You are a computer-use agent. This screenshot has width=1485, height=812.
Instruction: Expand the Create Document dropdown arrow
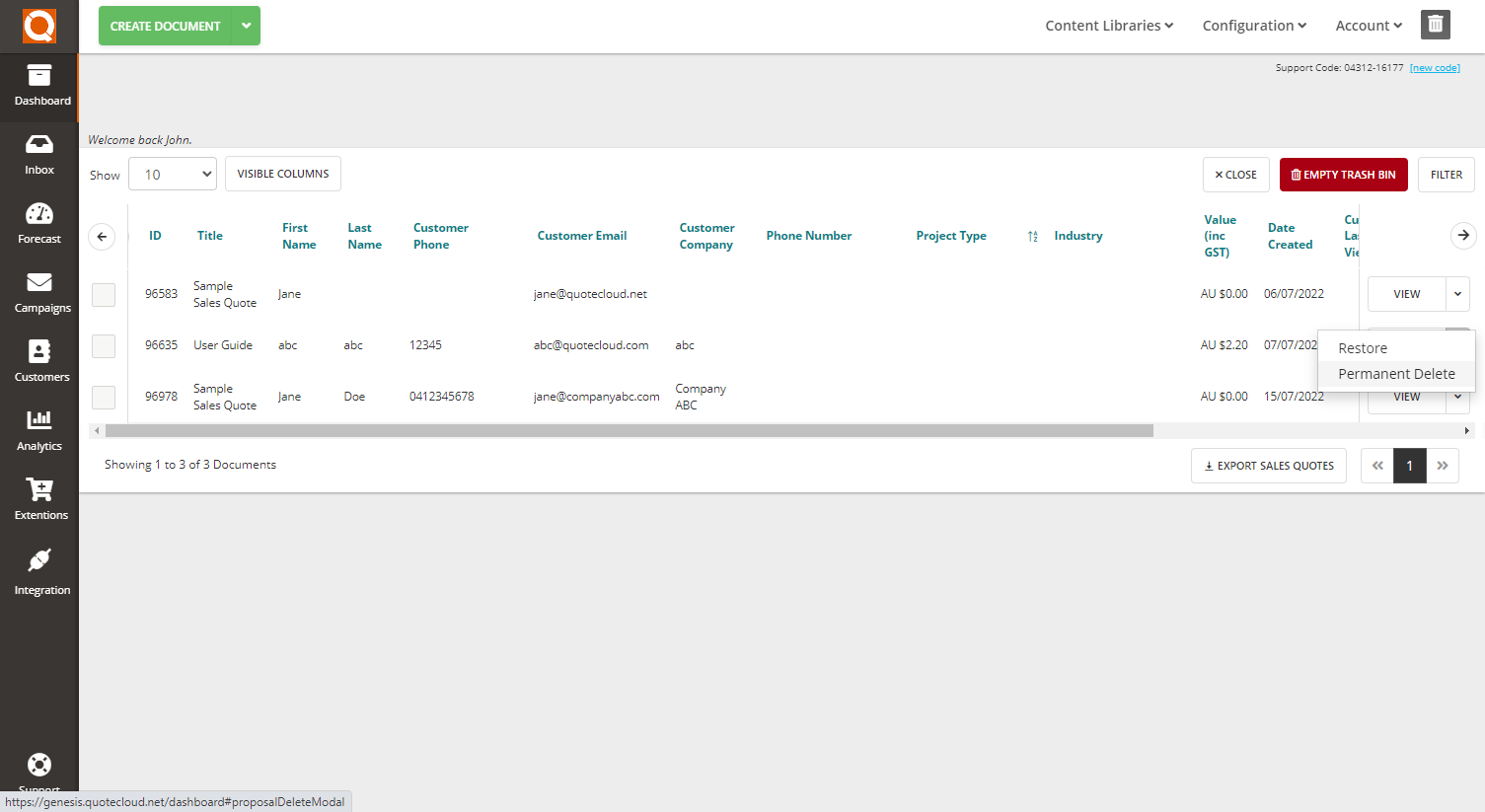pyautogui.click(x=246, y=26)
